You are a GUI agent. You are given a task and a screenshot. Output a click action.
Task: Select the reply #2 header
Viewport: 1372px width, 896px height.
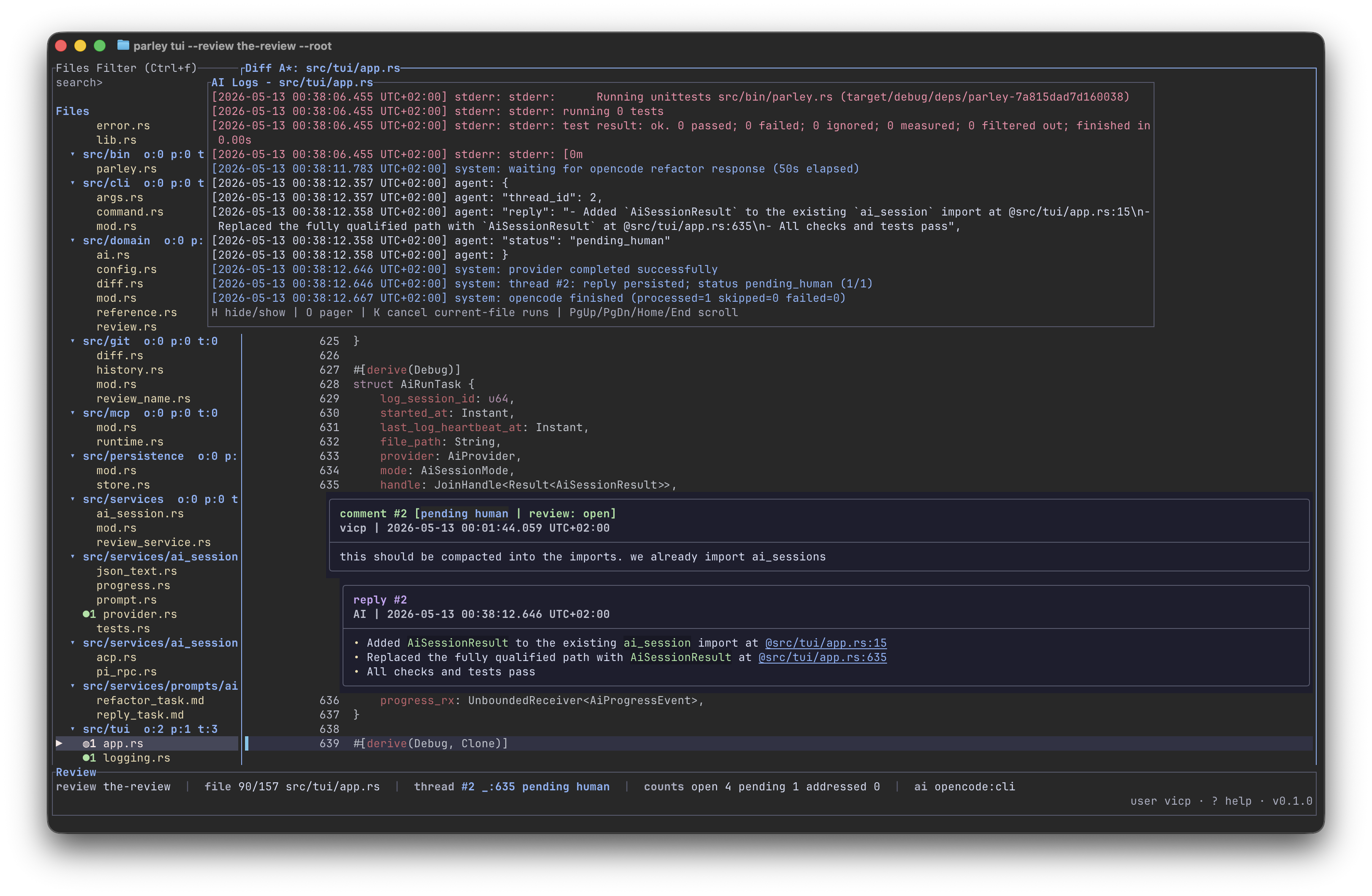pos(380,599)
